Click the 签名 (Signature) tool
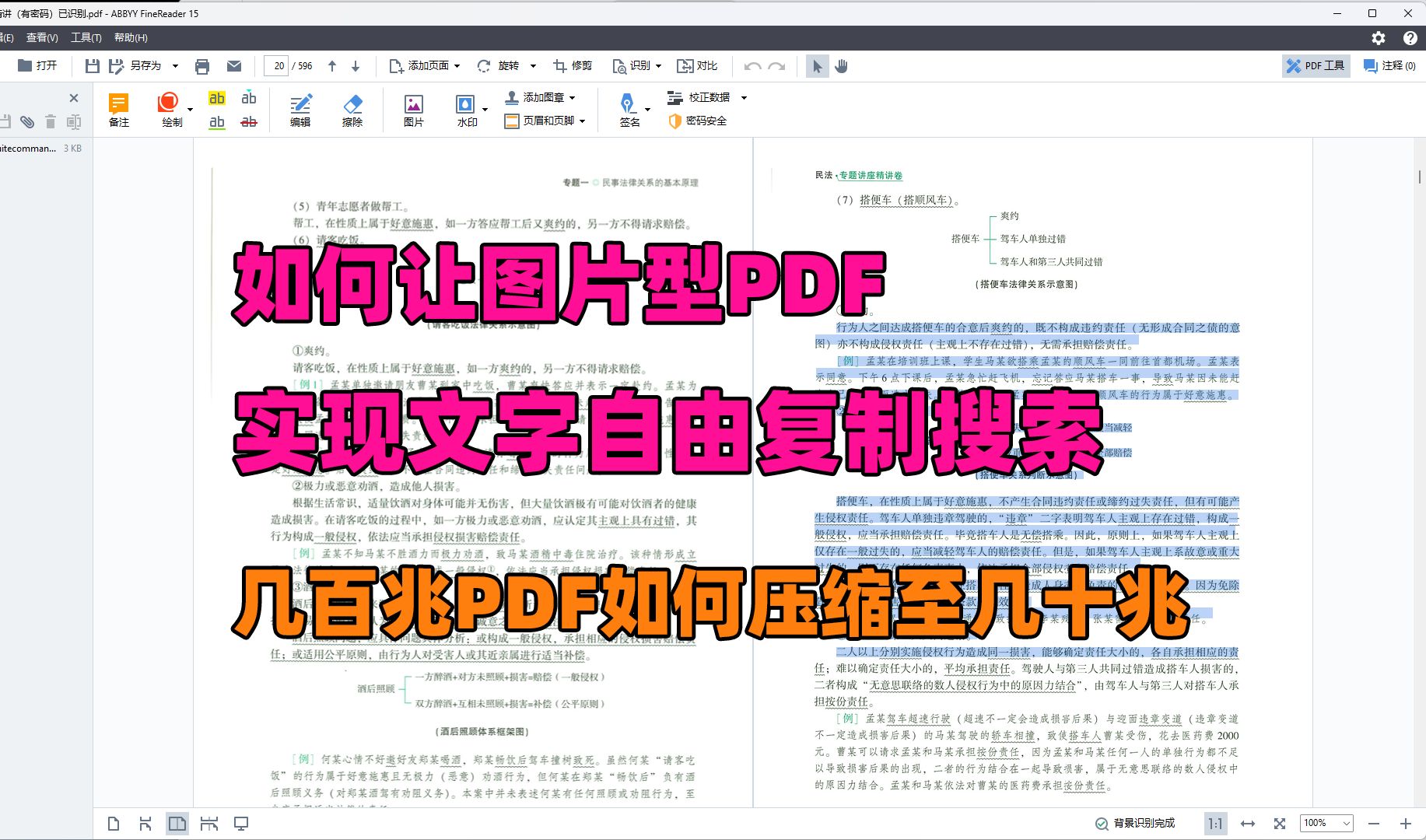 tap(629, 110)
